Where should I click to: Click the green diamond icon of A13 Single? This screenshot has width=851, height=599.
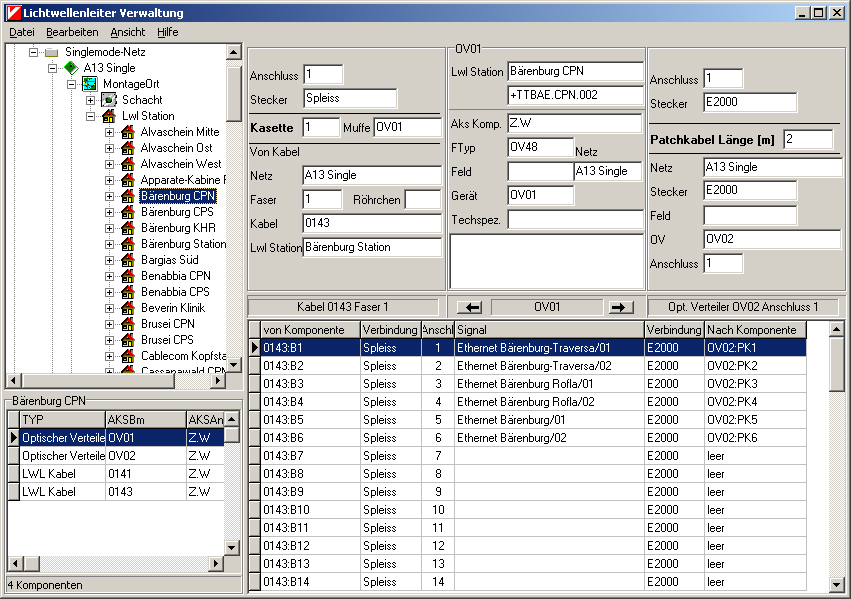[71, 68]
